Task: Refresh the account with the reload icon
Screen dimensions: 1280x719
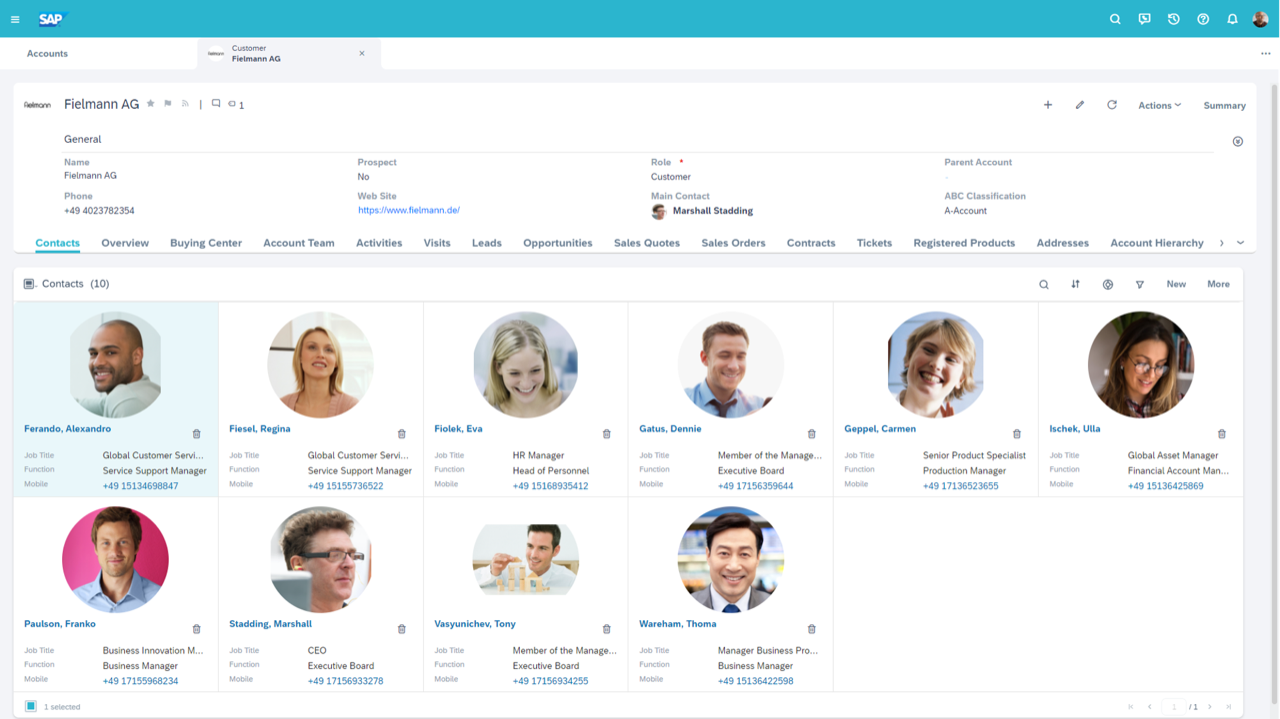Action: [x=1111, y=105]
